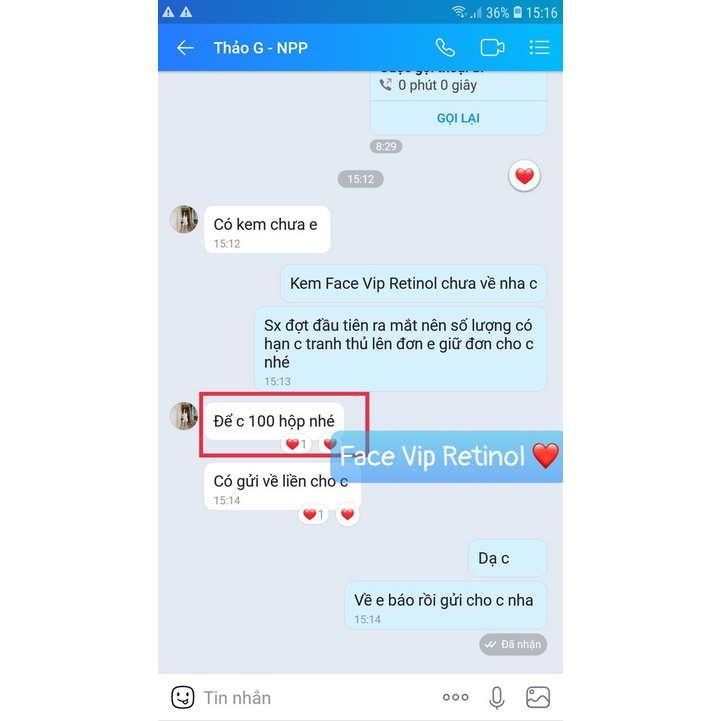Tap the back arrow in the chat header
Image resolution: width=721 pixels, height=721 pixels.
click(185, 47)
